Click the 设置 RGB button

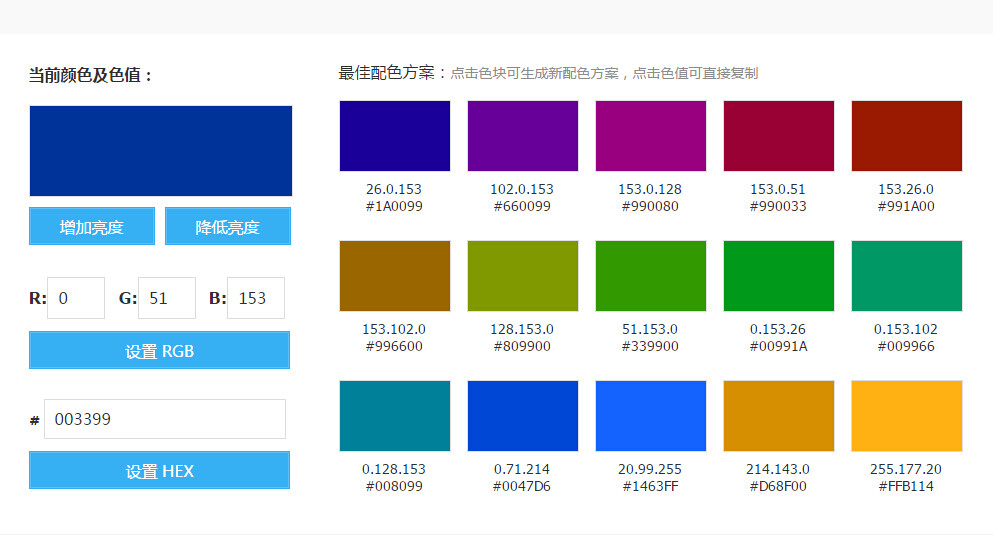159,350
